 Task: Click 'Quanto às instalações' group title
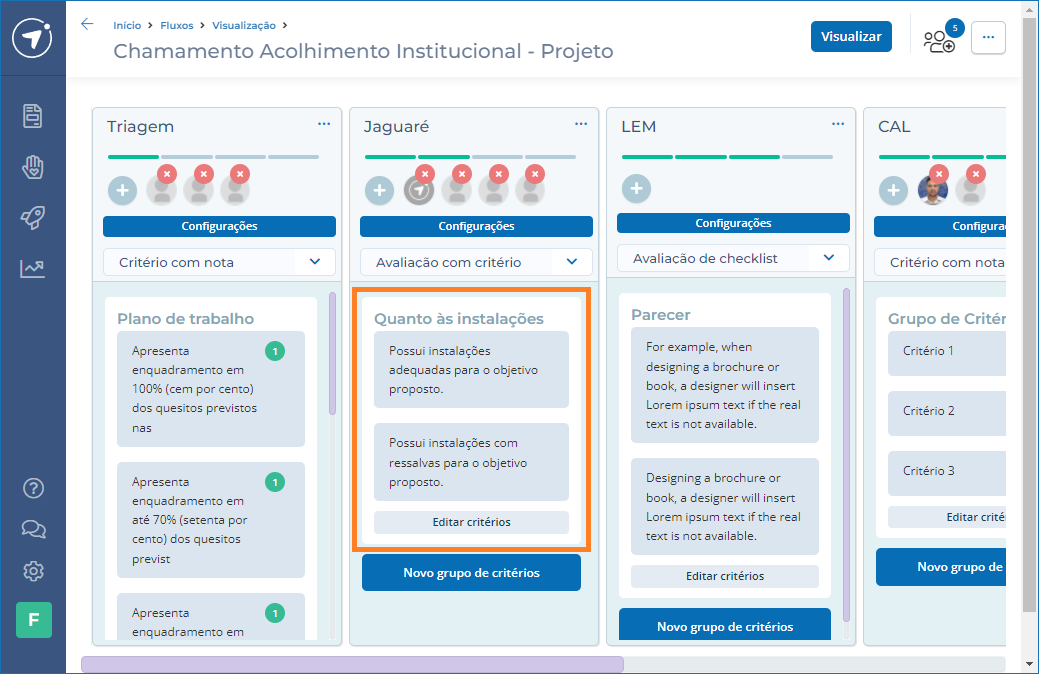point(459,319)
